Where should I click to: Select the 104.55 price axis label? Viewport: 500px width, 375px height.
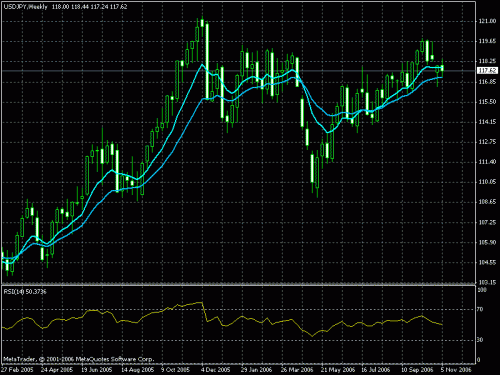pos(487,262)
